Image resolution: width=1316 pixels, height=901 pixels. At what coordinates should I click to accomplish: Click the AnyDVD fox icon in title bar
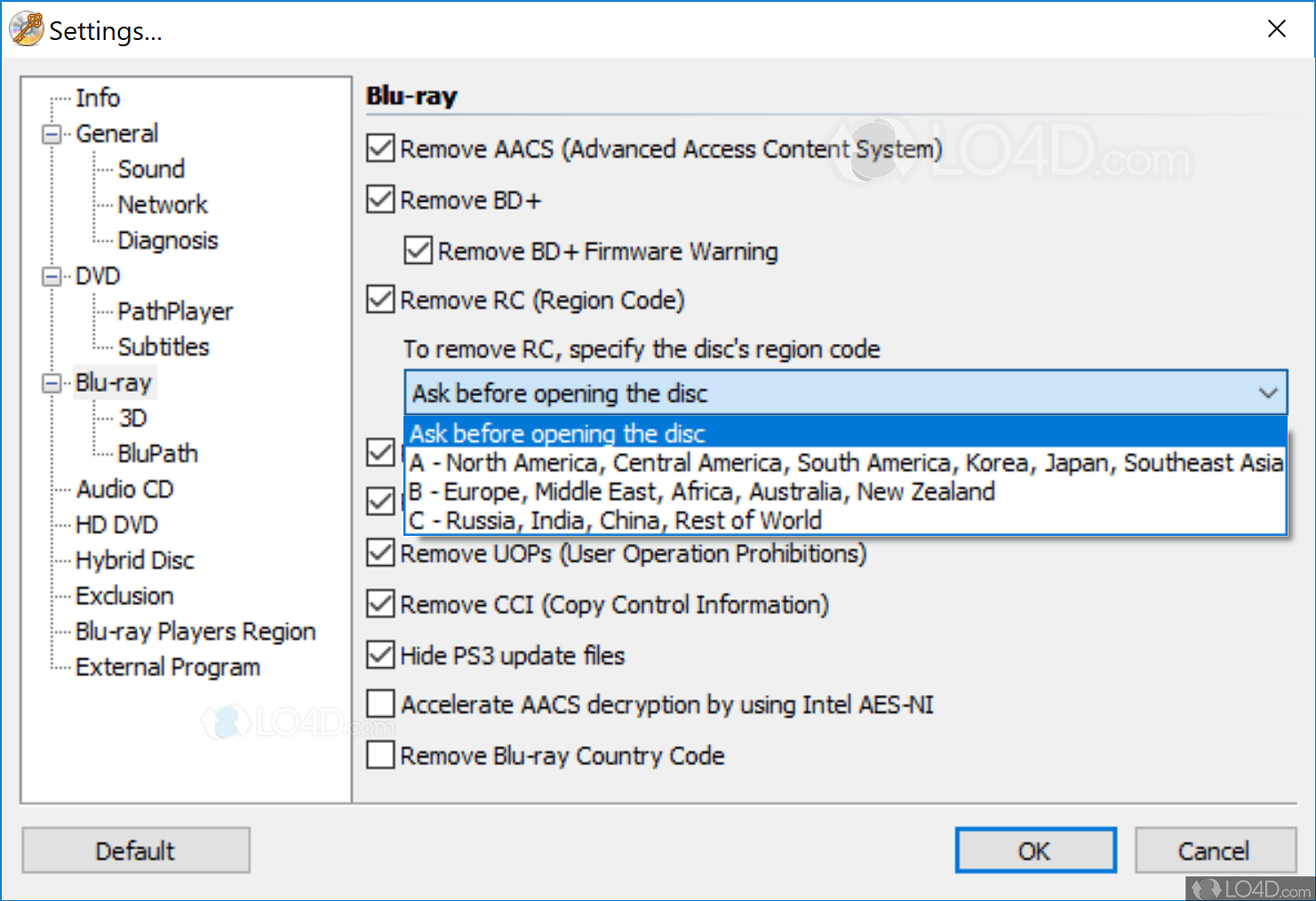(x=26, y=29)
